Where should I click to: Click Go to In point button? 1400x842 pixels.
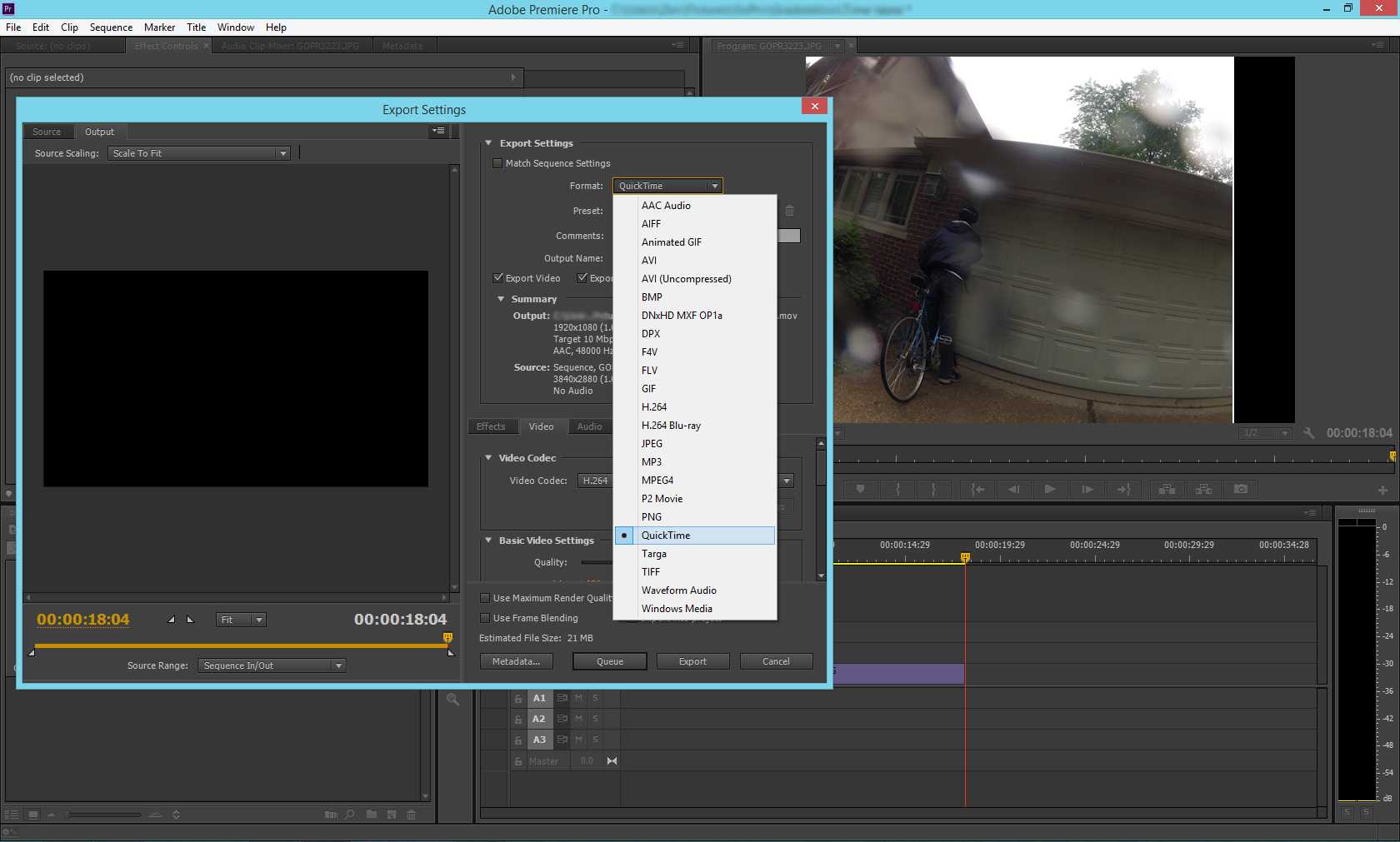coord(977,490)
